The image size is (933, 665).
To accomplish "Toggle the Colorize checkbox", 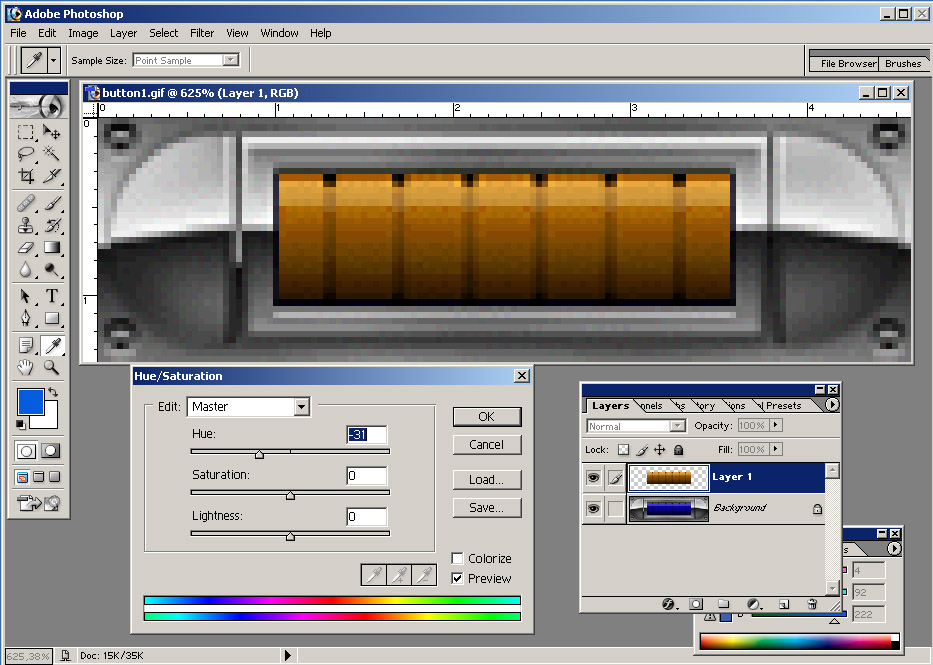I will click(457, 559).
